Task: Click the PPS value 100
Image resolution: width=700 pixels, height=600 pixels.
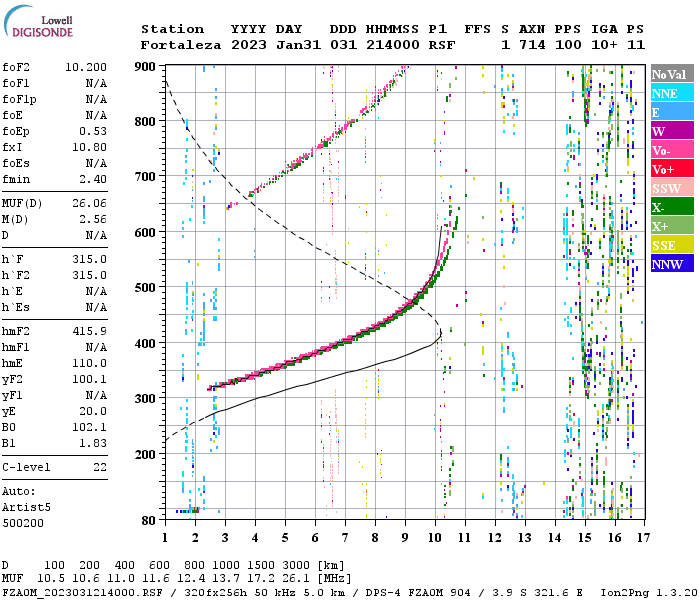Action: coord(568,45)
